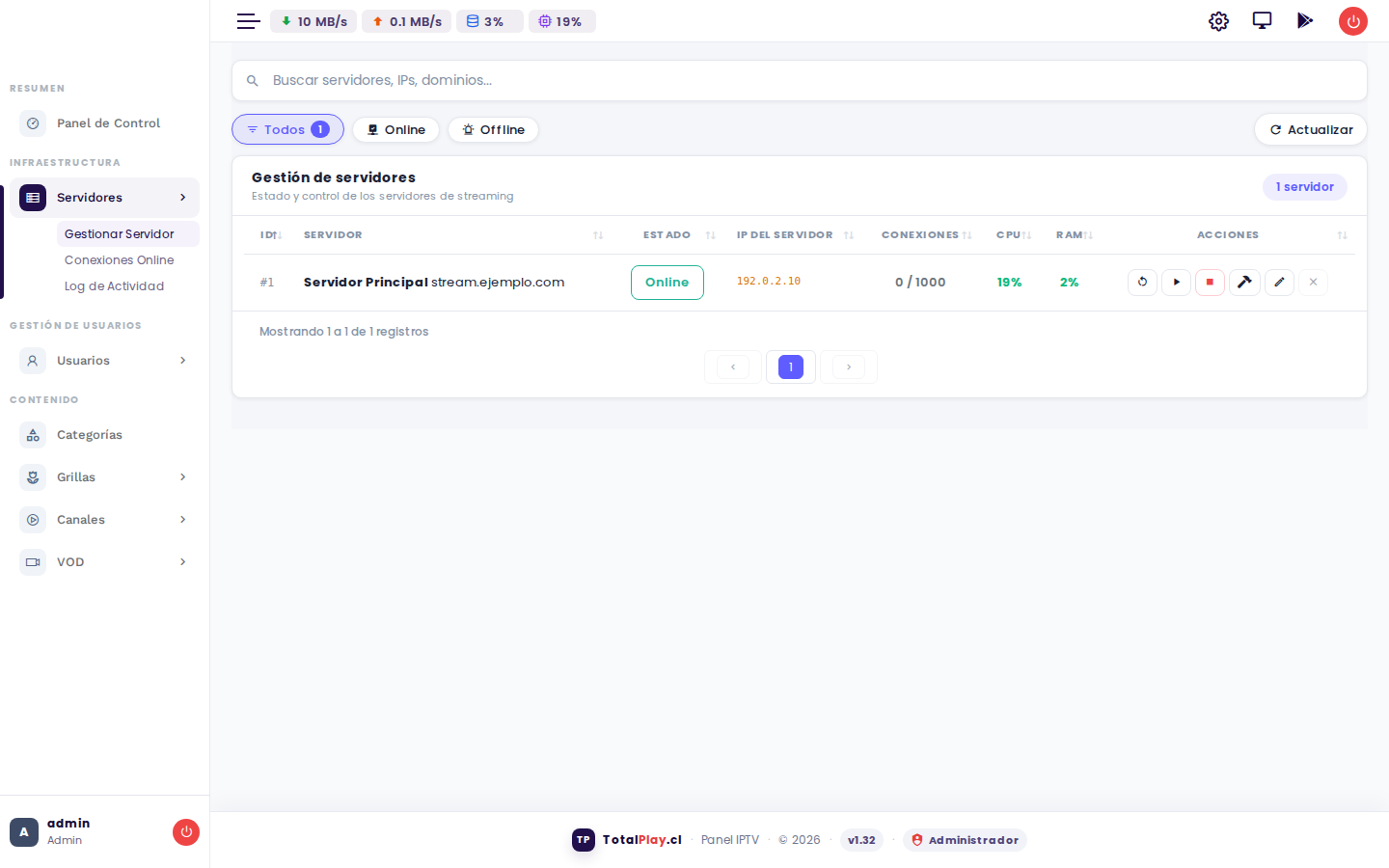Open Conexiones Online submenu item

[x=127, y=259]
